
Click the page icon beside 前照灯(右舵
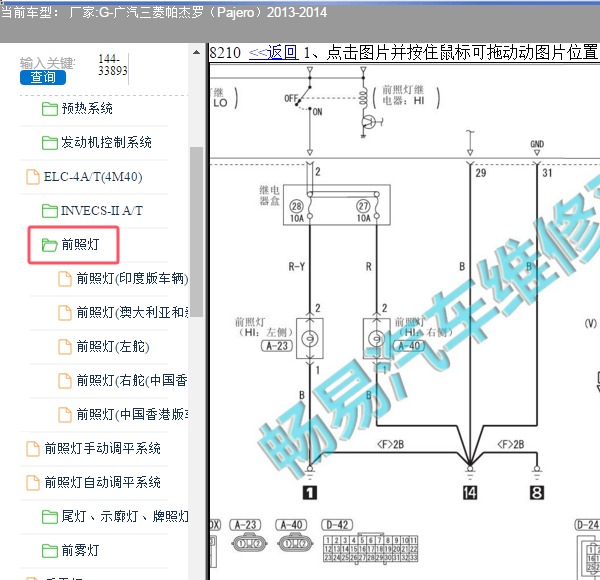click(65, 381)
